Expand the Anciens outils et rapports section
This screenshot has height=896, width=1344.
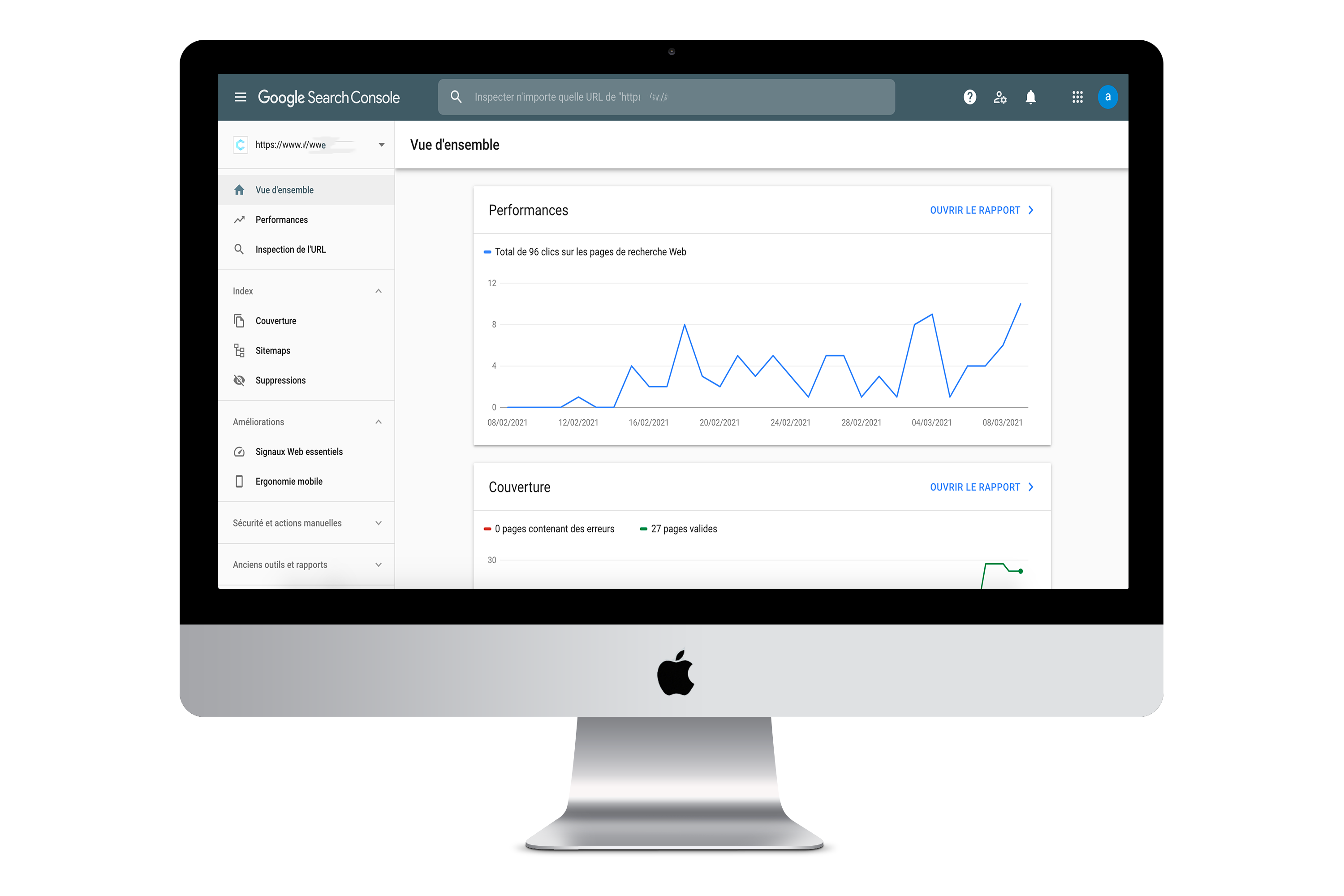[x=380, y=564]
